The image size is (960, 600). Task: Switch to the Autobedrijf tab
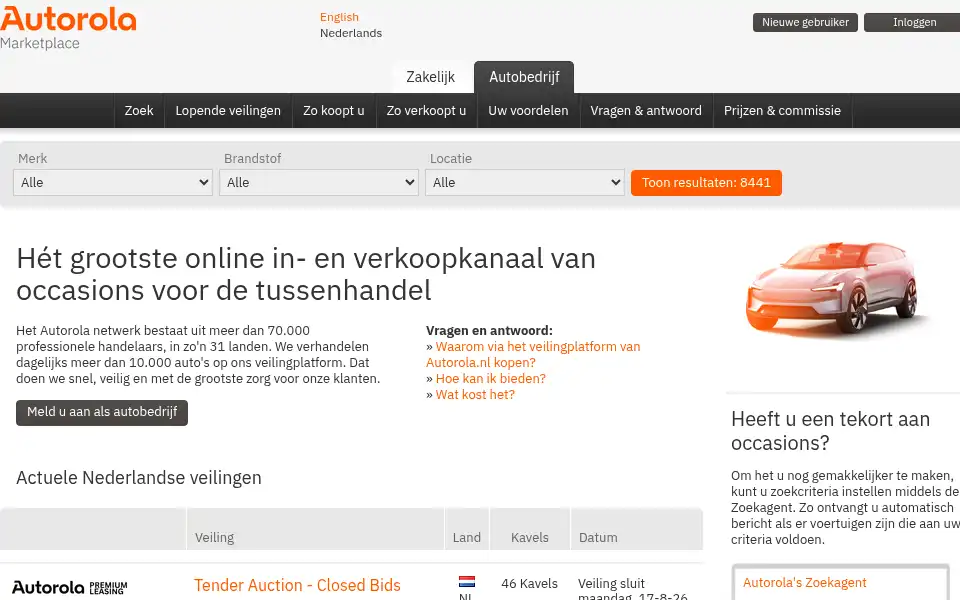coord(524,77)
